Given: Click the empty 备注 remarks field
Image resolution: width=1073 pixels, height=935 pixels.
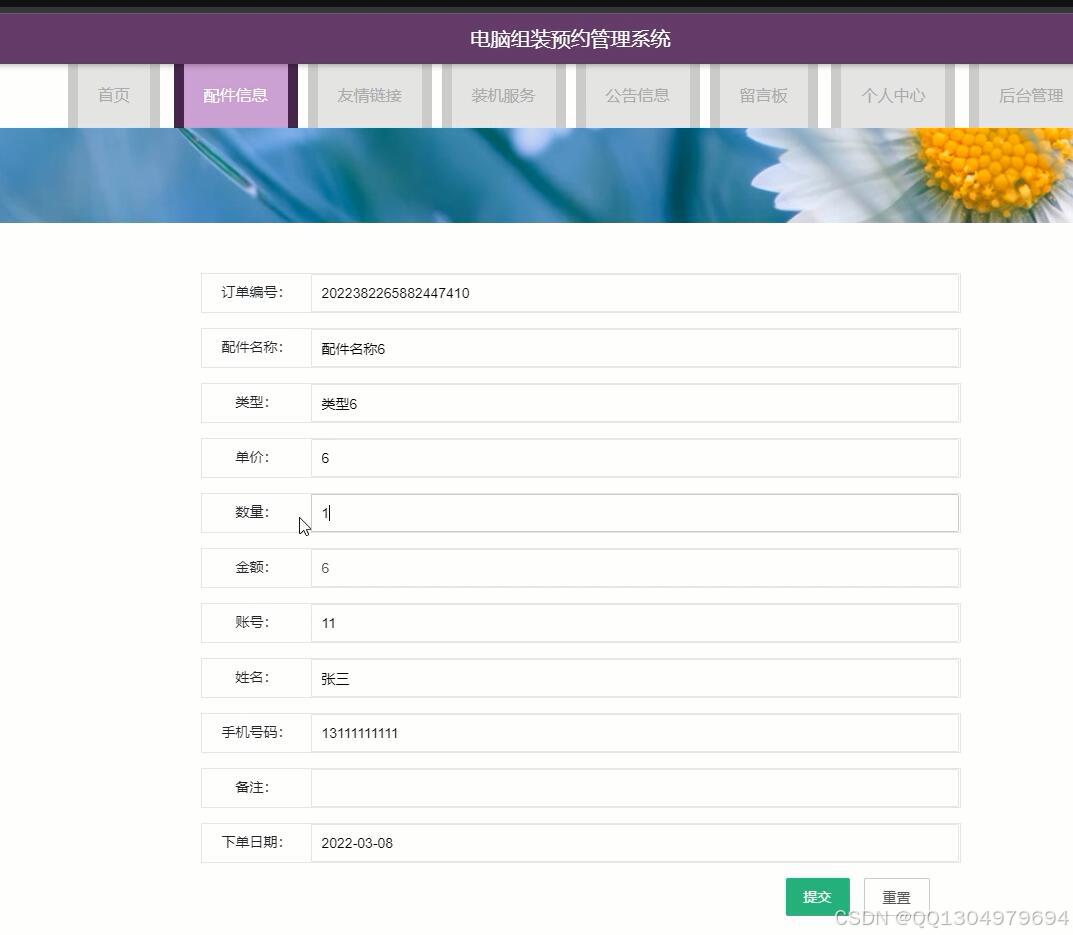Looking at the screenshot, I should click(635, 787).
